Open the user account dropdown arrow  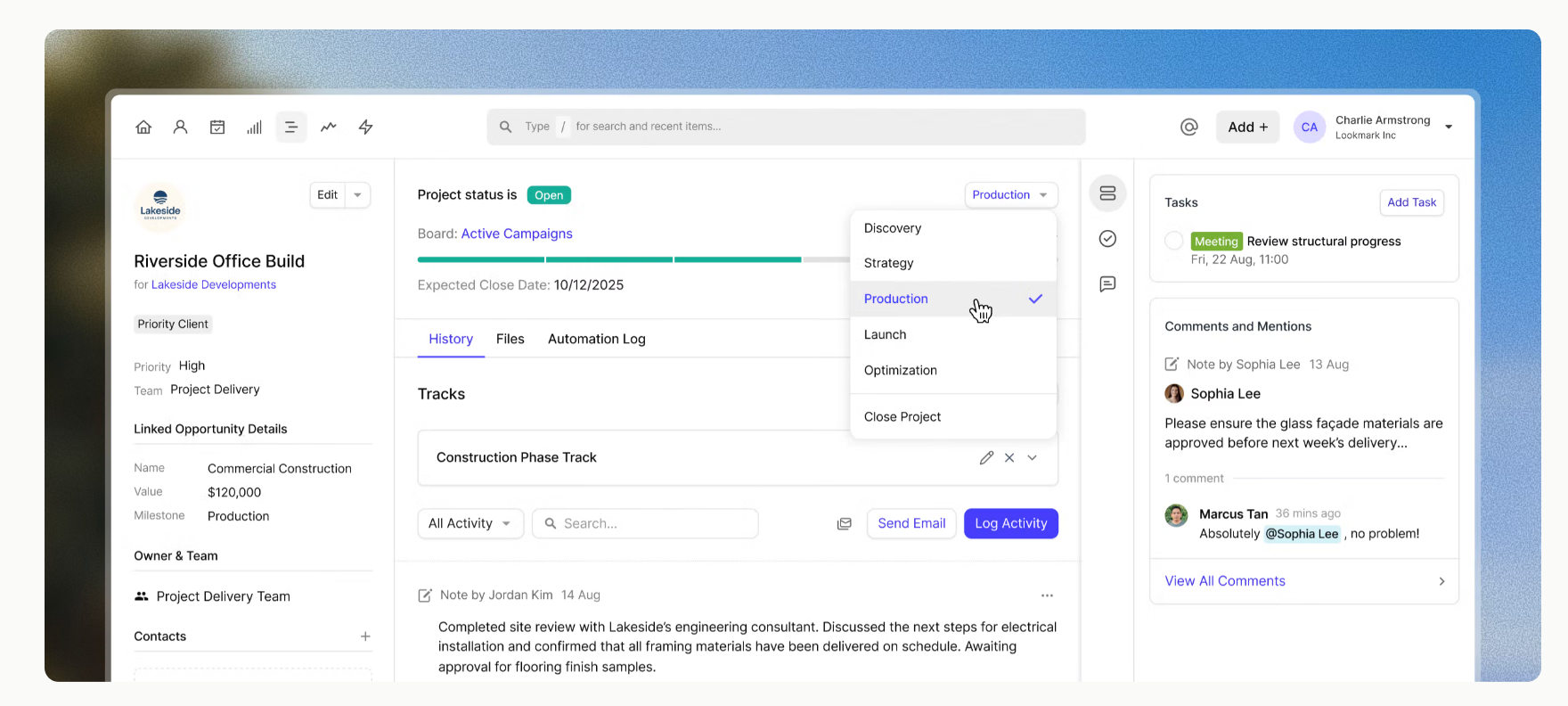coord(1449,127)
